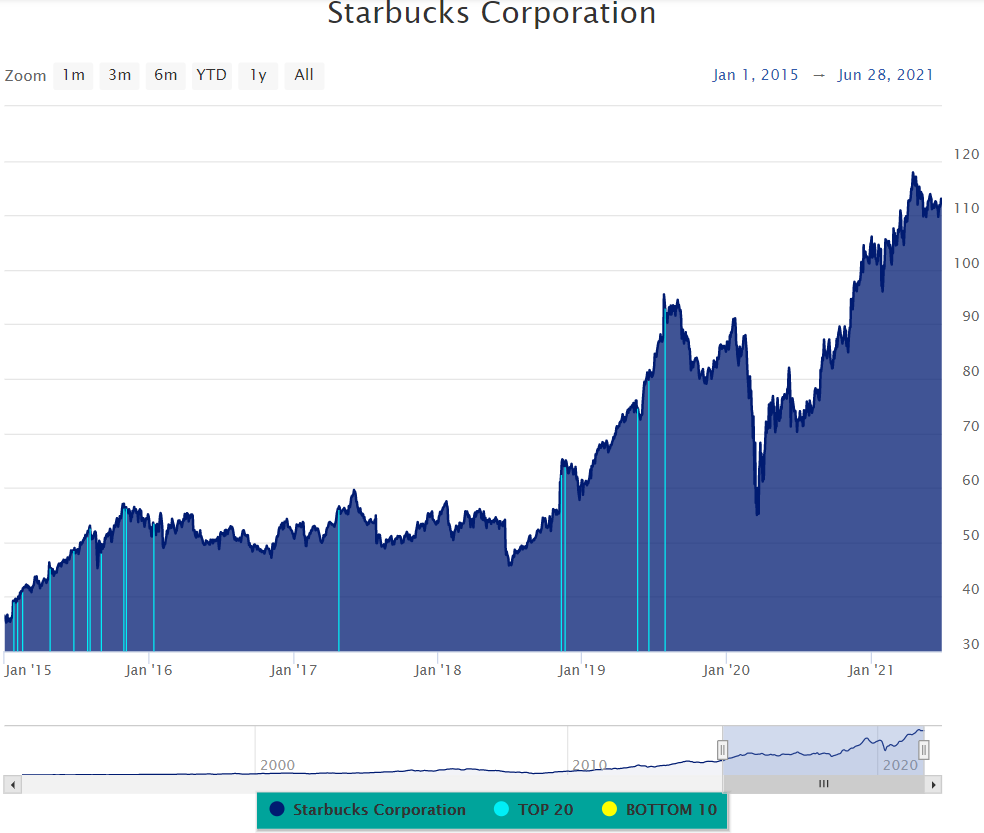This screenshot has width=984, height=833.
Task: Click the scrollbar thumb with grip lines
Action: pos(823,784)
